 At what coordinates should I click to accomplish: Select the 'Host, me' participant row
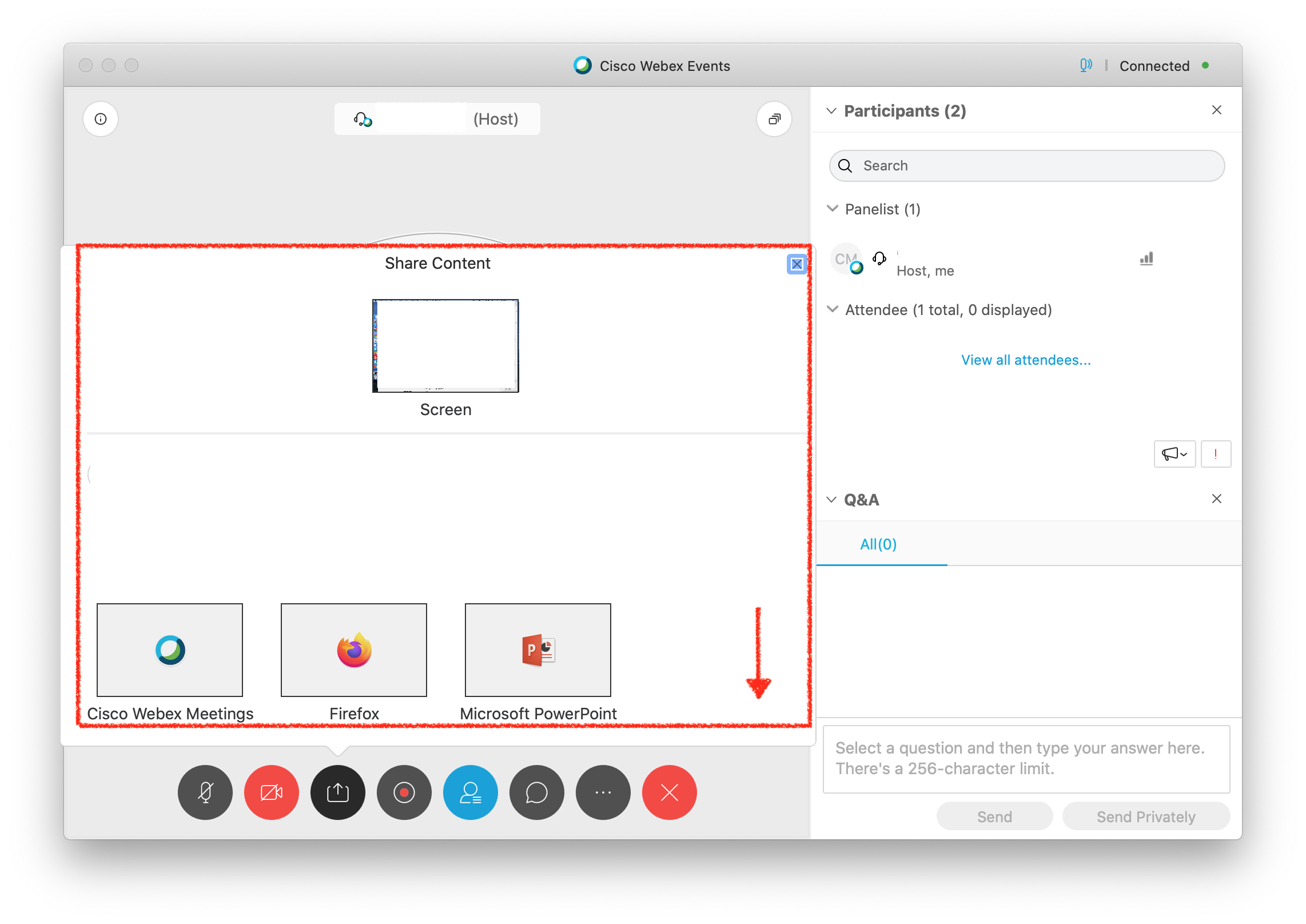[x=1027, y=260]
